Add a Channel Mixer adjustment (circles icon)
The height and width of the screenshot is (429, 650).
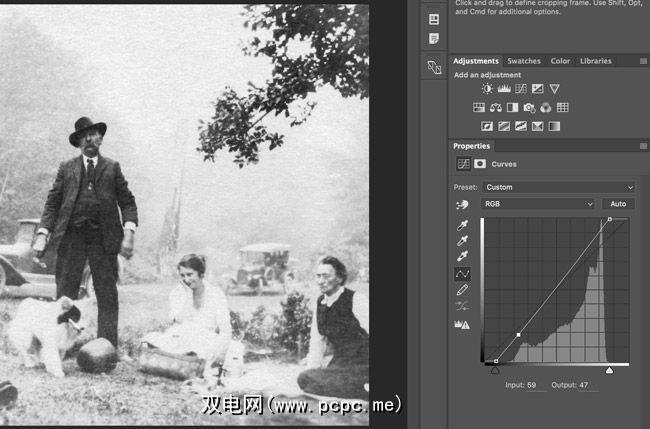tap(546, 108)
